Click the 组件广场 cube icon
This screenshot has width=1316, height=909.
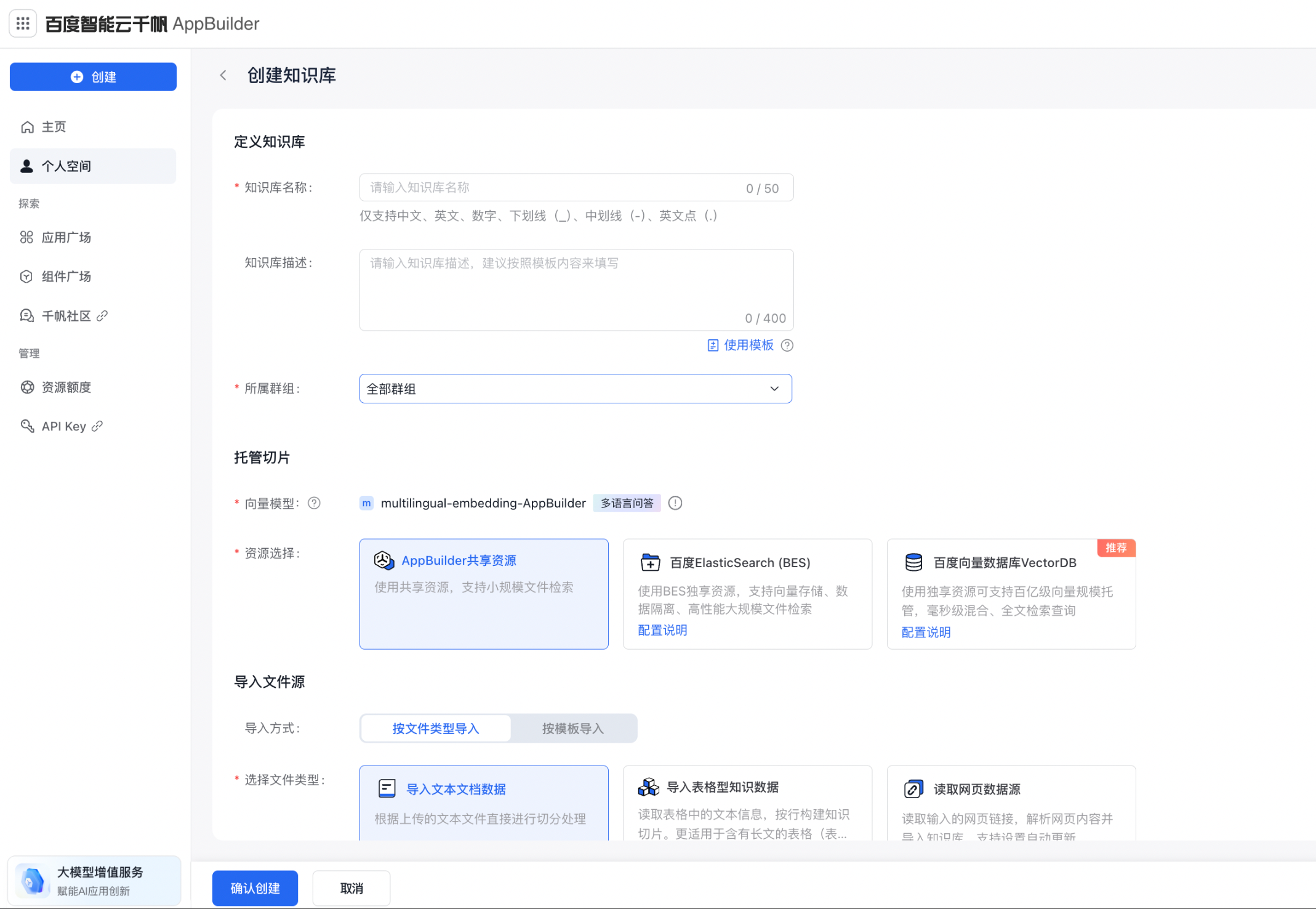(x=26, y=277)
